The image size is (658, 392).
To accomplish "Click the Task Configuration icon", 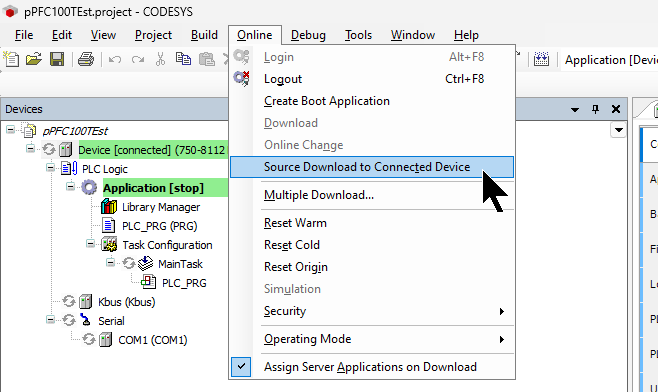I will [109, 245].
